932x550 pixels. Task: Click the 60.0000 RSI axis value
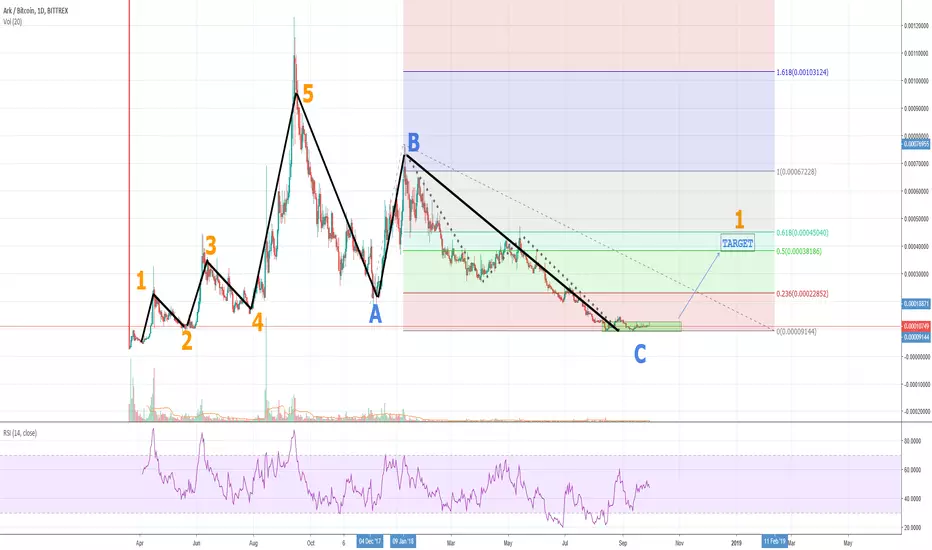pyautogui.click(x=912, y=470)
